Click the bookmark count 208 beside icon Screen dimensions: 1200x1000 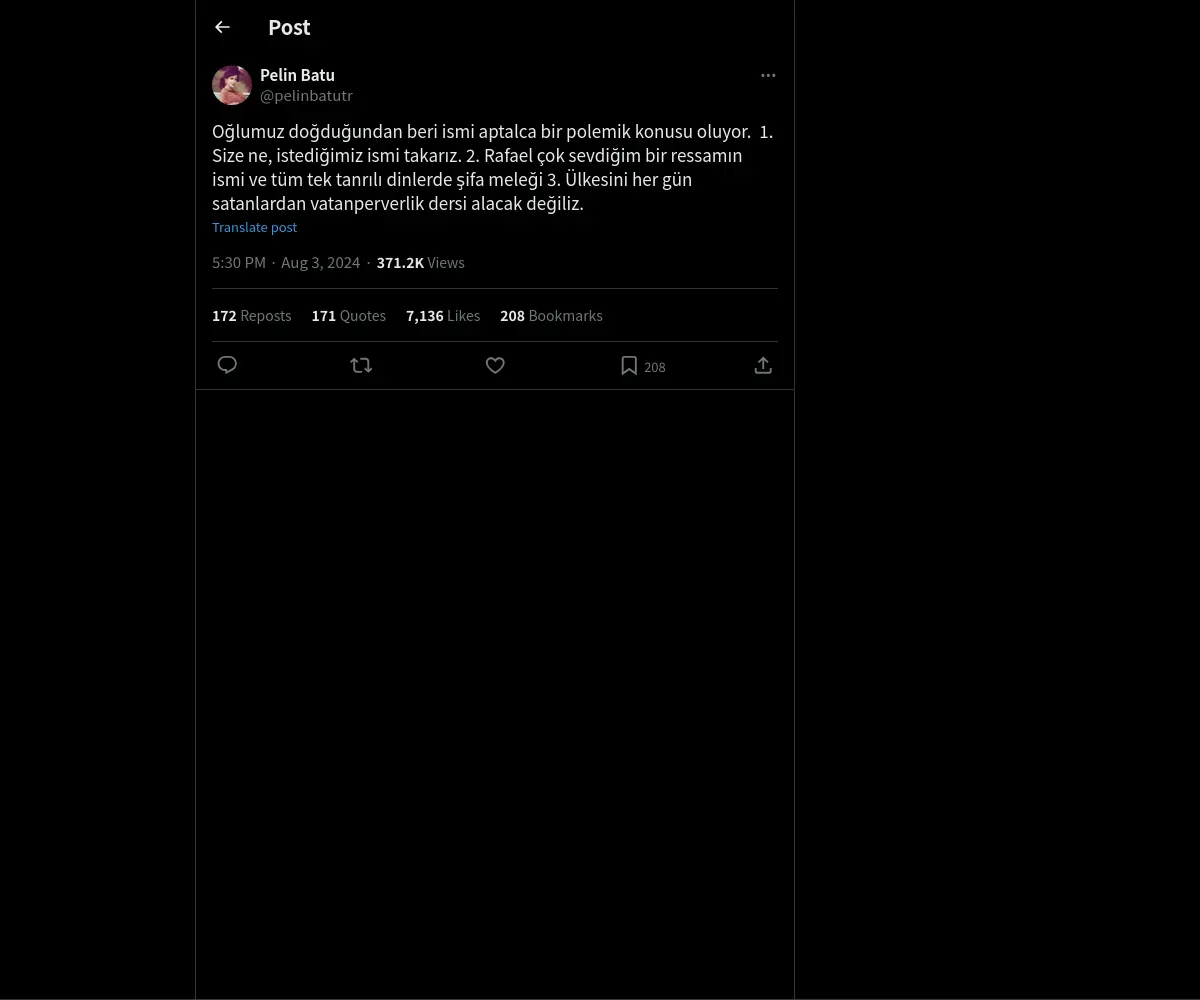pos(655,367)
